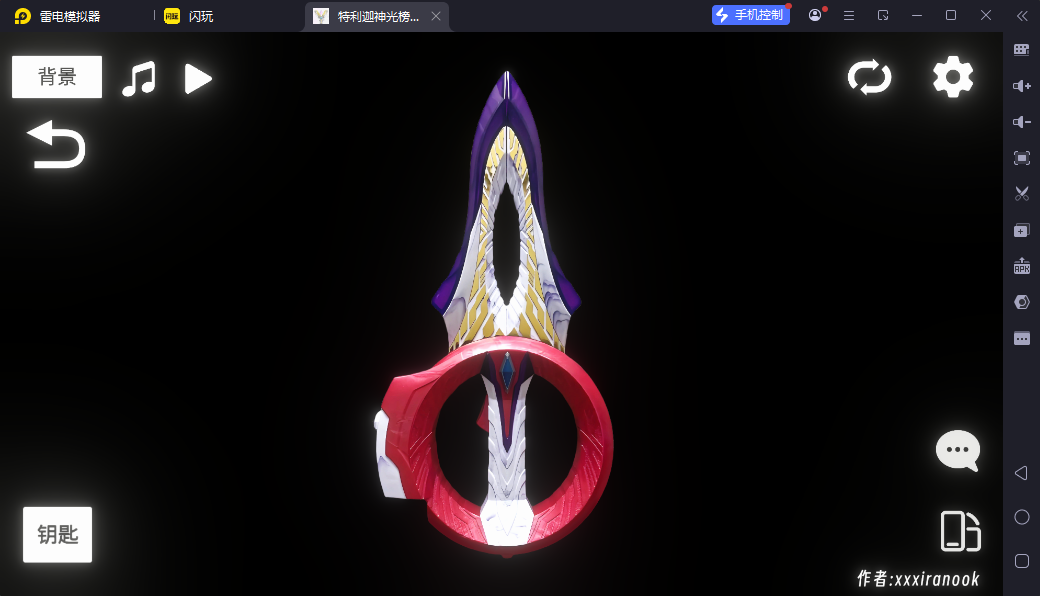This screenshot has height=596, width=1040.
Task: Open the music note menu
Action: click(139, 79)
